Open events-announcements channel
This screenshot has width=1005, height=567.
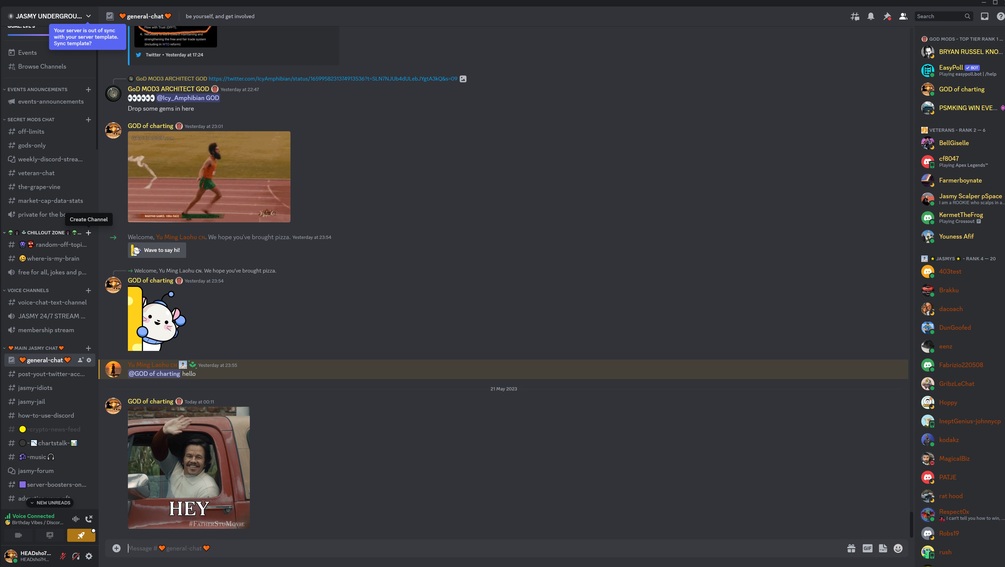click(49, 102)
